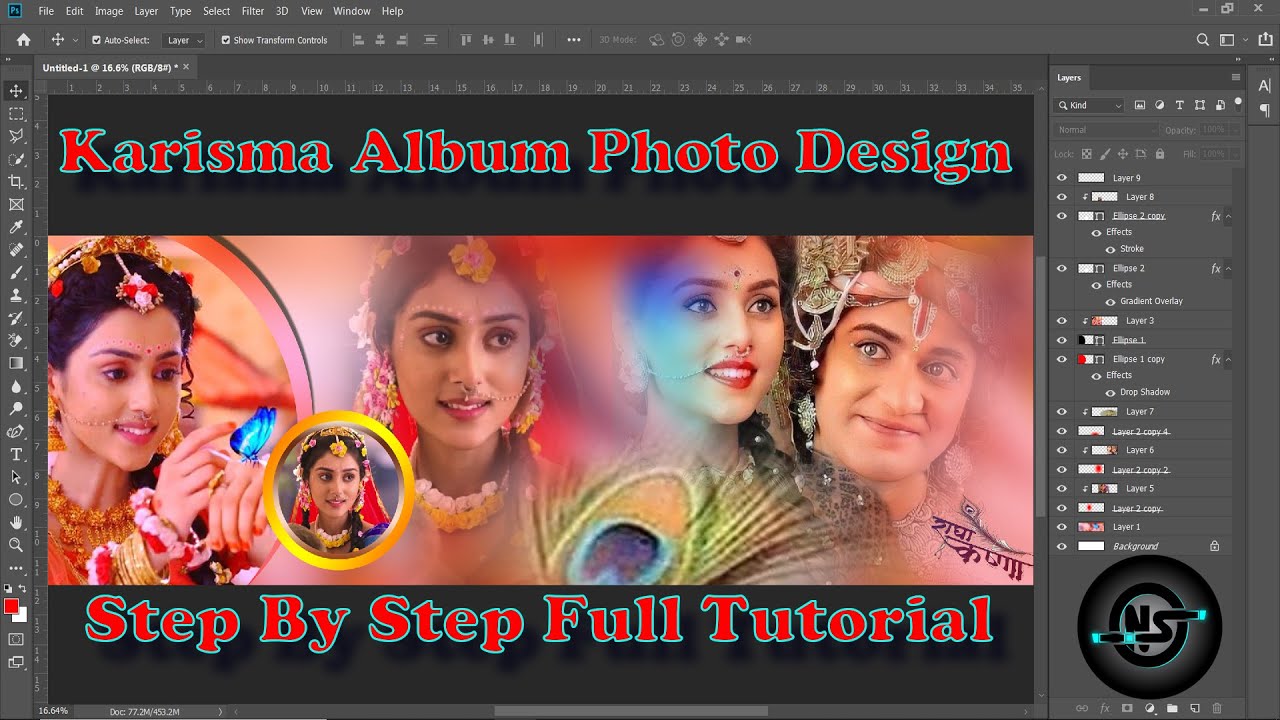
Task: Click the background white color swatch
Action: [20, 615]
